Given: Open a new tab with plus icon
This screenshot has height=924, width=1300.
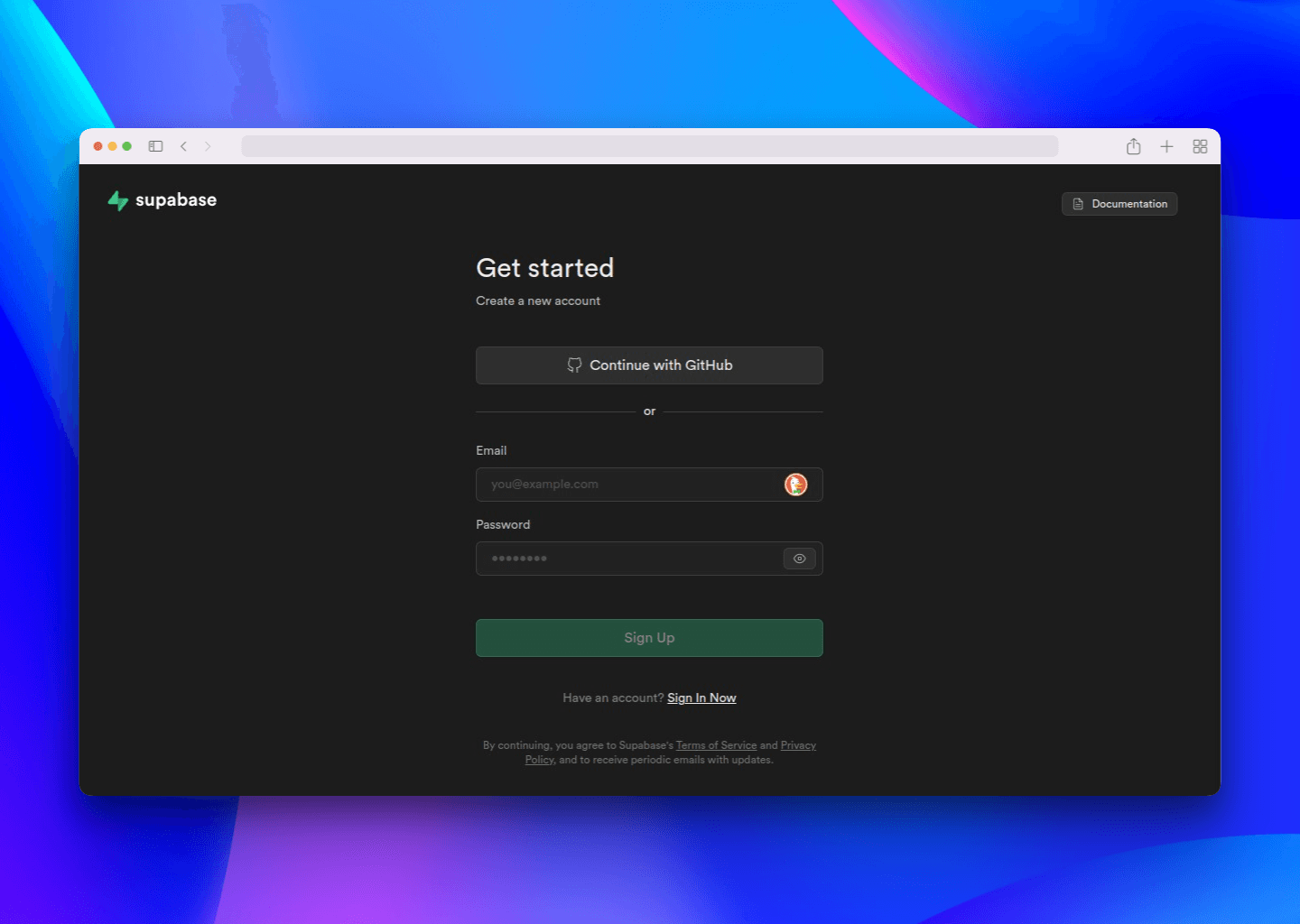Looking at the screenshot, I should pyautogui.click(x=1166, y=146).
